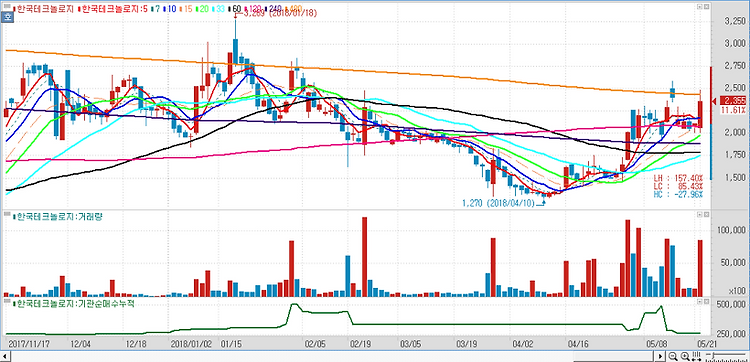
Task: Close the 기관순매수누적 panel
Action: pyautogui.click(x=706, y=302)
